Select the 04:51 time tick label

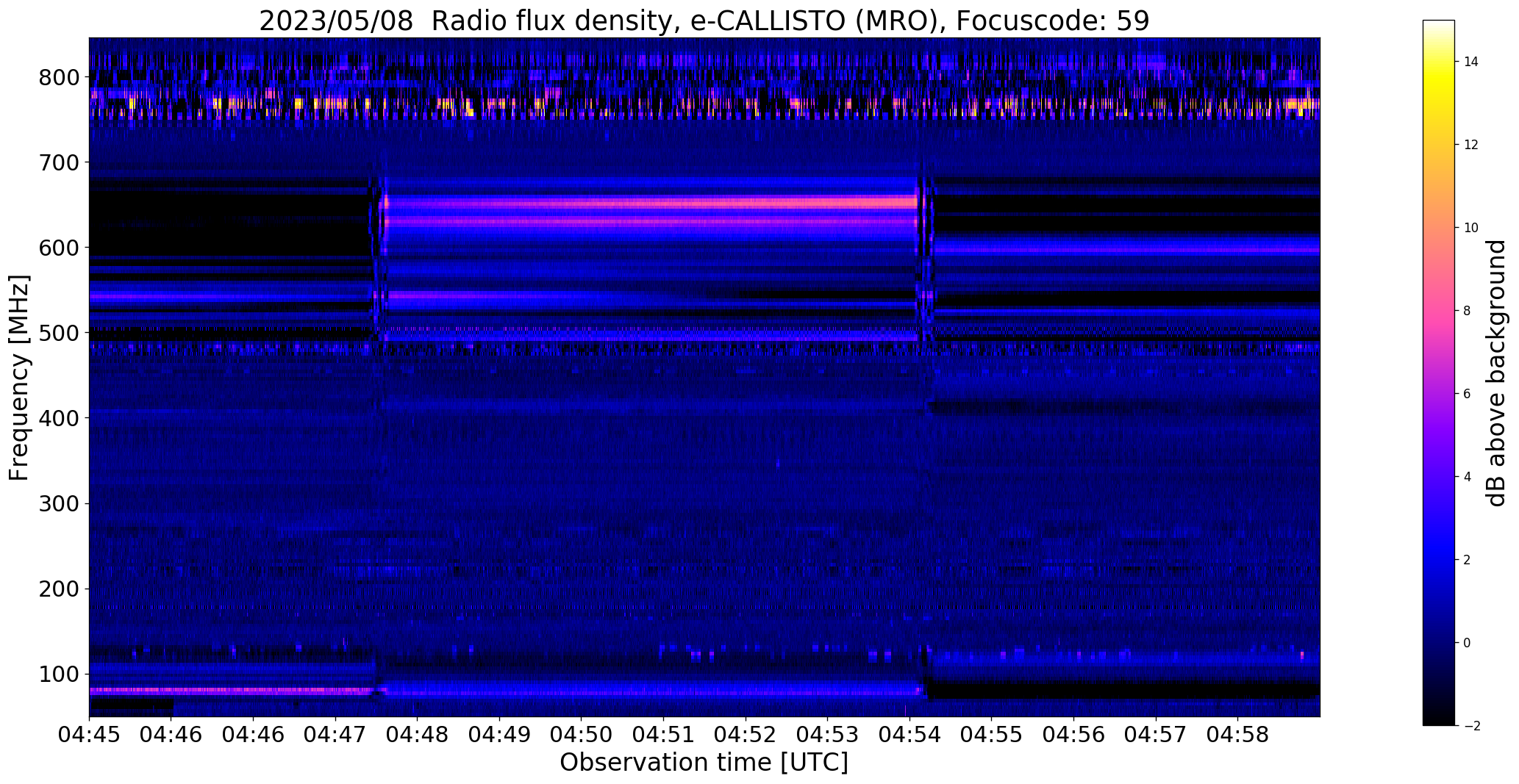tap(664, 735)
